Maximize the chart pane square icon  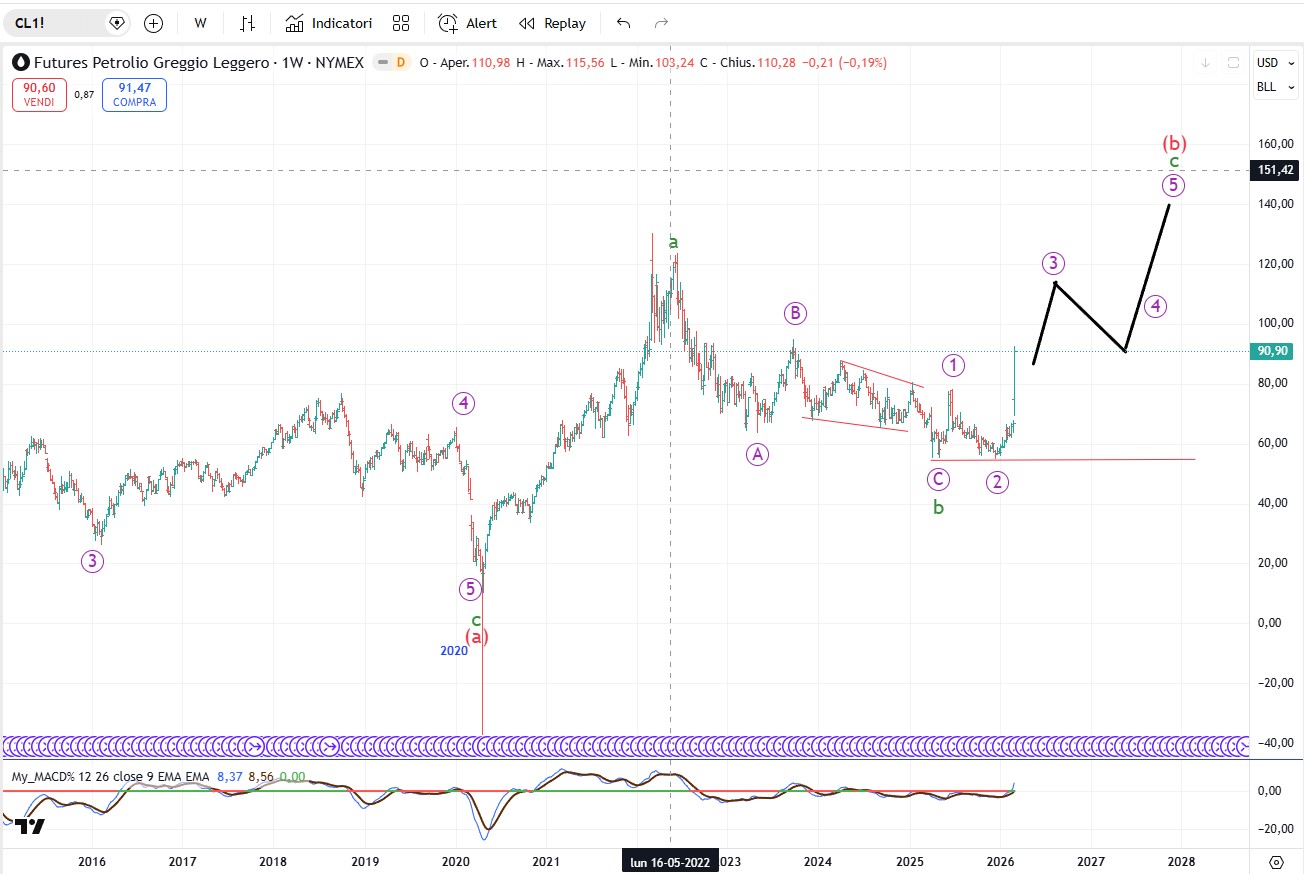(x=1234, y=62)
